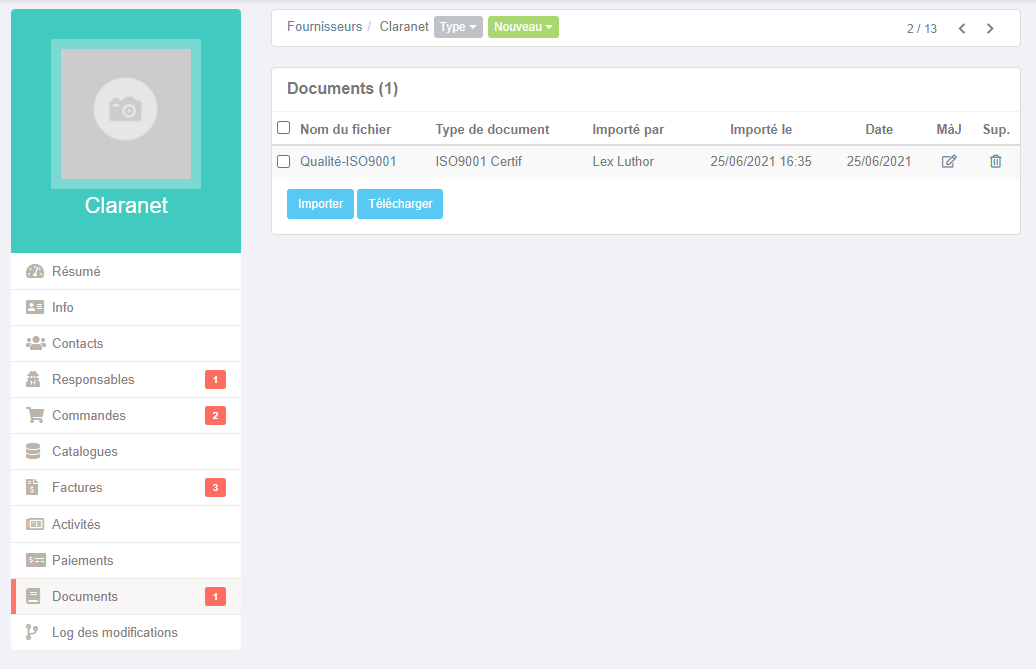
Task: Select the Documents menu item
Action: [126, 596]
